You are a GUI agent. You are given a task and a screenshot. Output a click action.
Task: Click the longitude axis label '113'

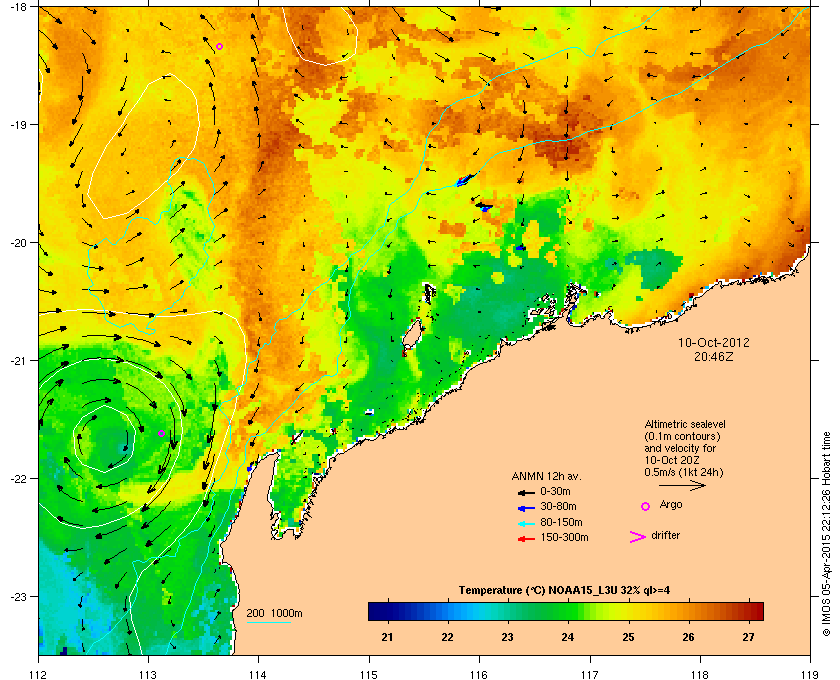[148, 675]
